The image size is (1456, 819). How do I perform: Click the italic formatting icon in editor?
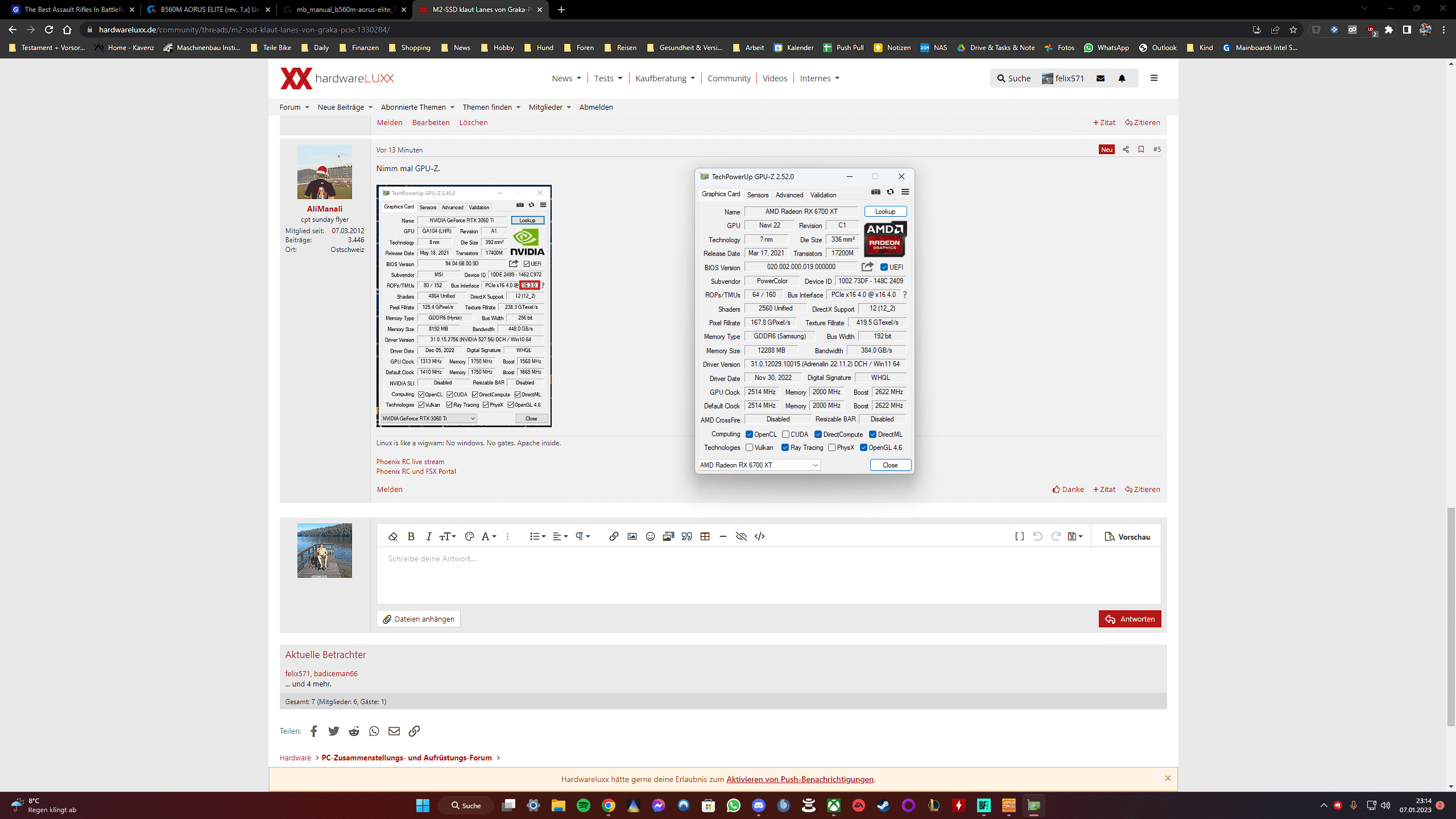(x=429, y=536)
